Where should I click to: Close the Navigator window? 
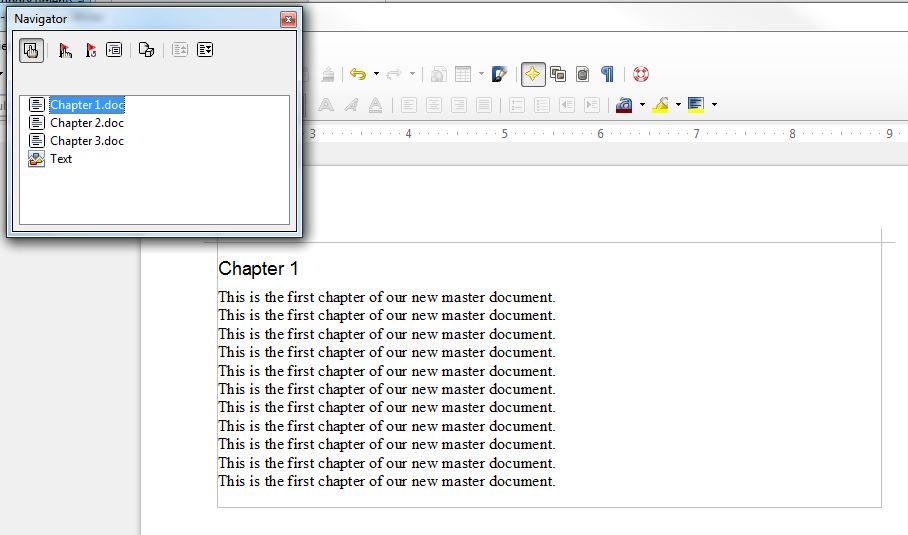pyautogui.click(x=288, y=20)
